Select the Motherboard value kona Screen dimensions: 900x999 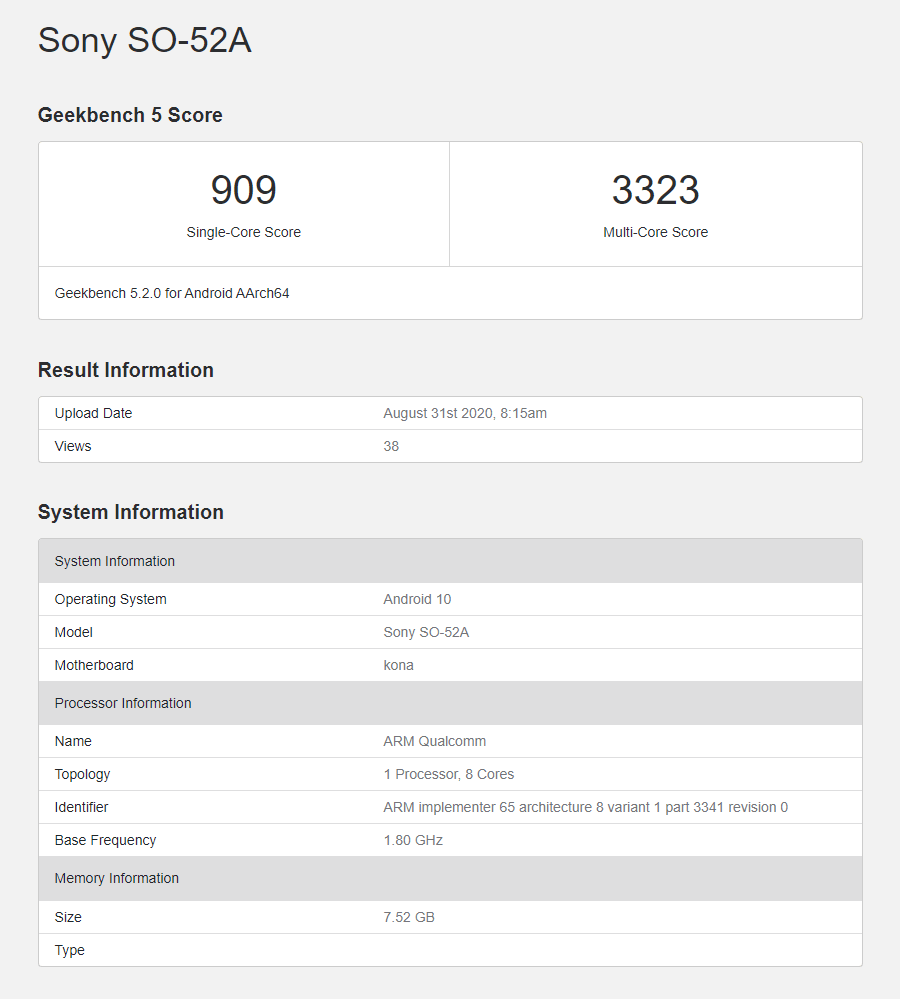(x=398, y=665)
